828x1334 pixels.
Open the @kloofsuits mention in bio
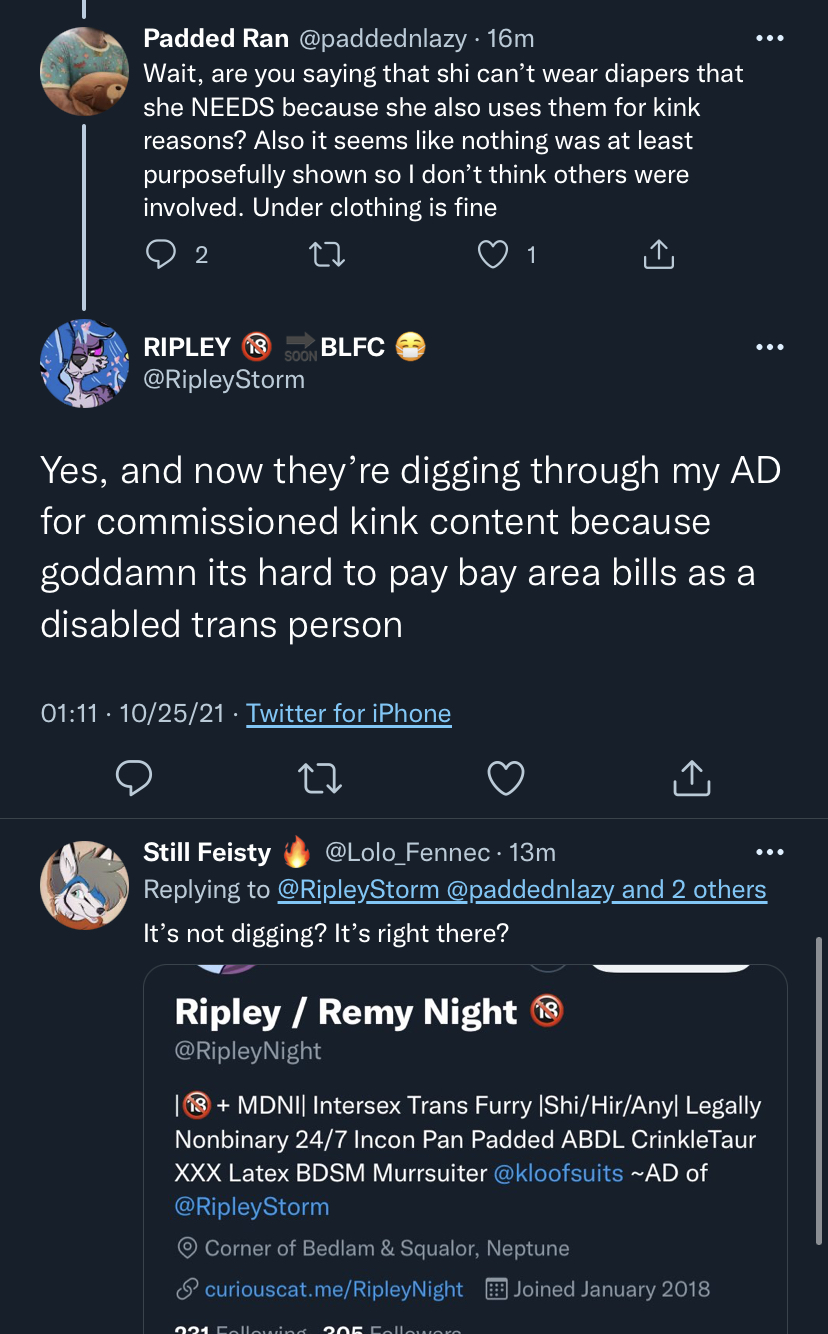(x=559, y=1172)
